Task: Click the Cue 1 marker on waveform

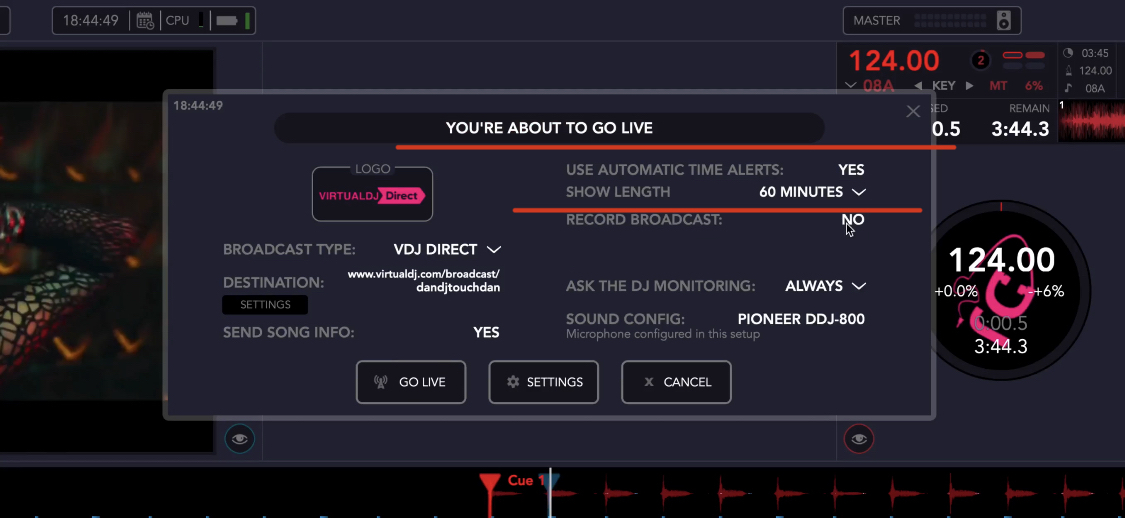Action: click(489, 482)
